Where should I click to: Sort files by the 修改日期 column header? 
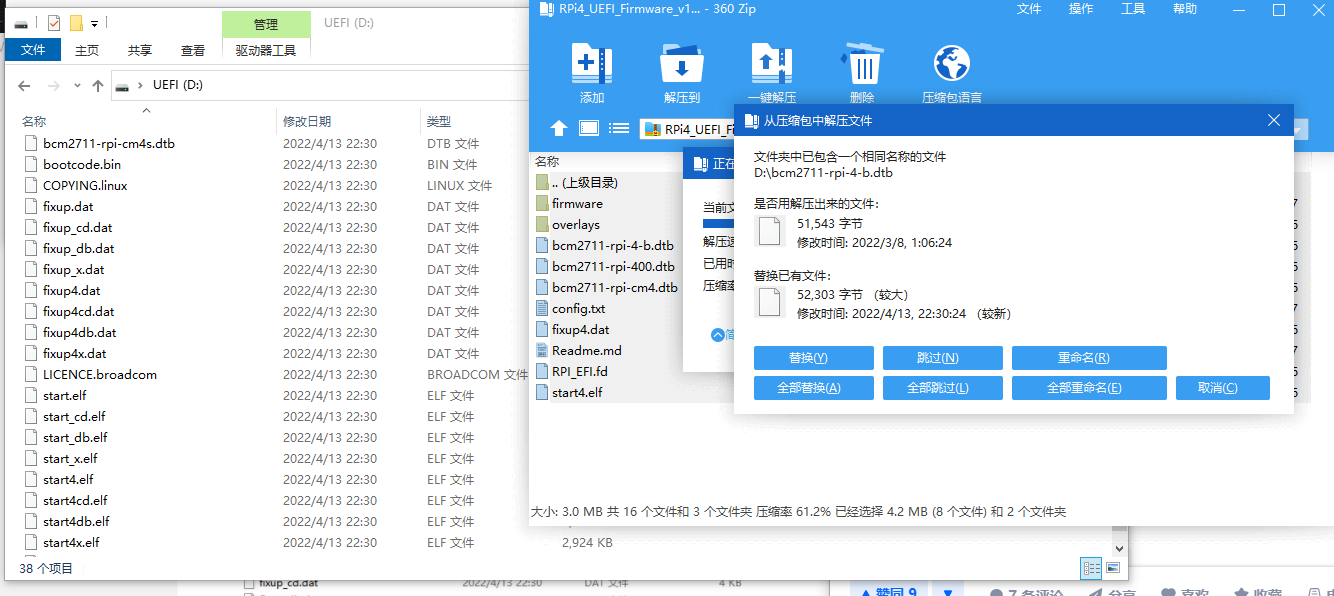tap(307, 121)
